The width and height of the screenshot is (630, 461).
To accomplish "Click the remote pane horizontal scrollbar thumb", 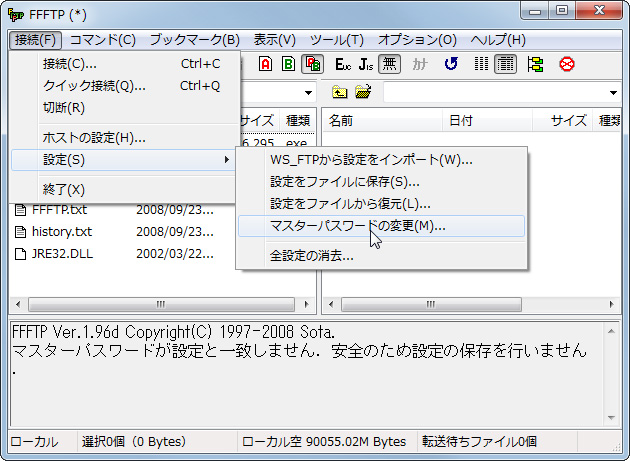I will coord(431,304).
